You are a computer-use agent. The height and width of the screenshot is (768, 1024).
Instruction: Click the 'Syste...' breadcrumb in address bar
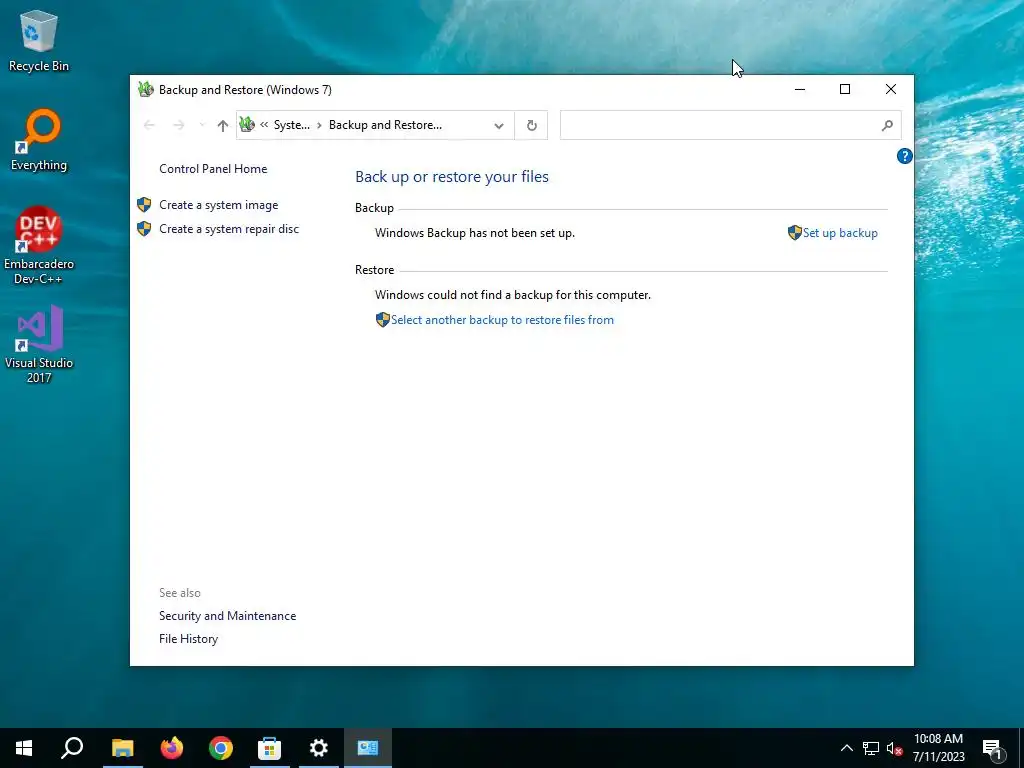coord(292,125)
